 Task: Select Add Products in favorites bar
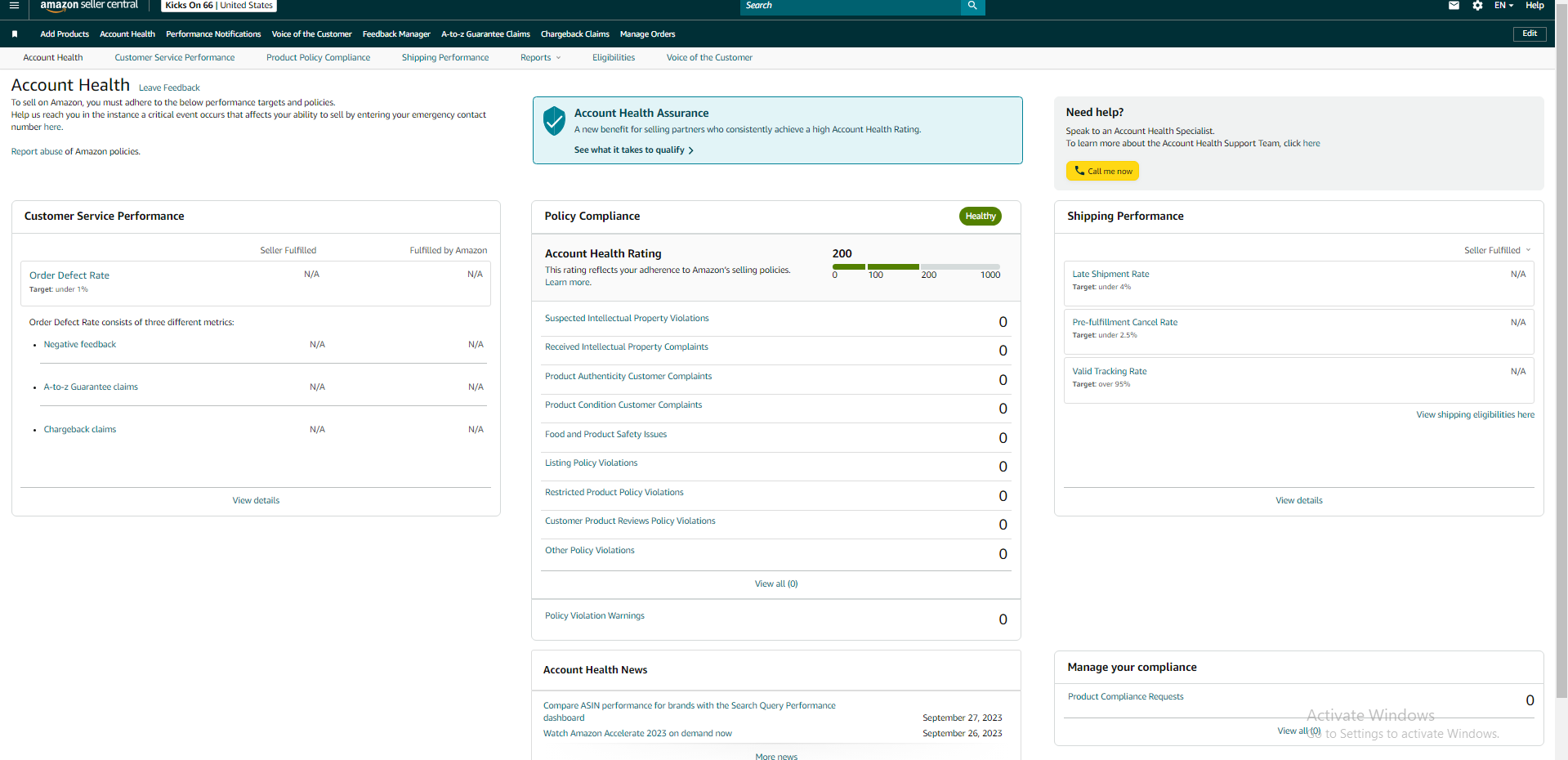click(x=65, y=34)
